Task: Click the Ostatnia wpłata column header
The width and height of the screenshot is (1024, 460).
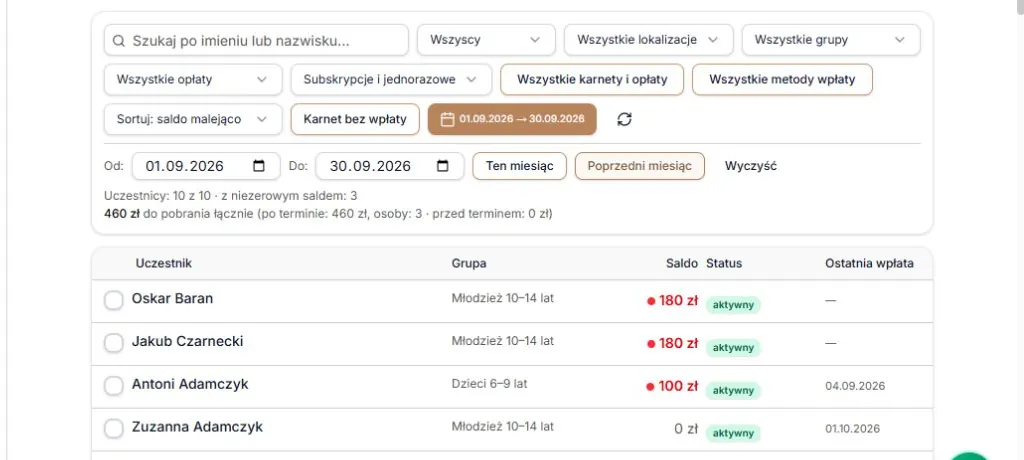Action: pyautogui.click(x=869, y=263)
